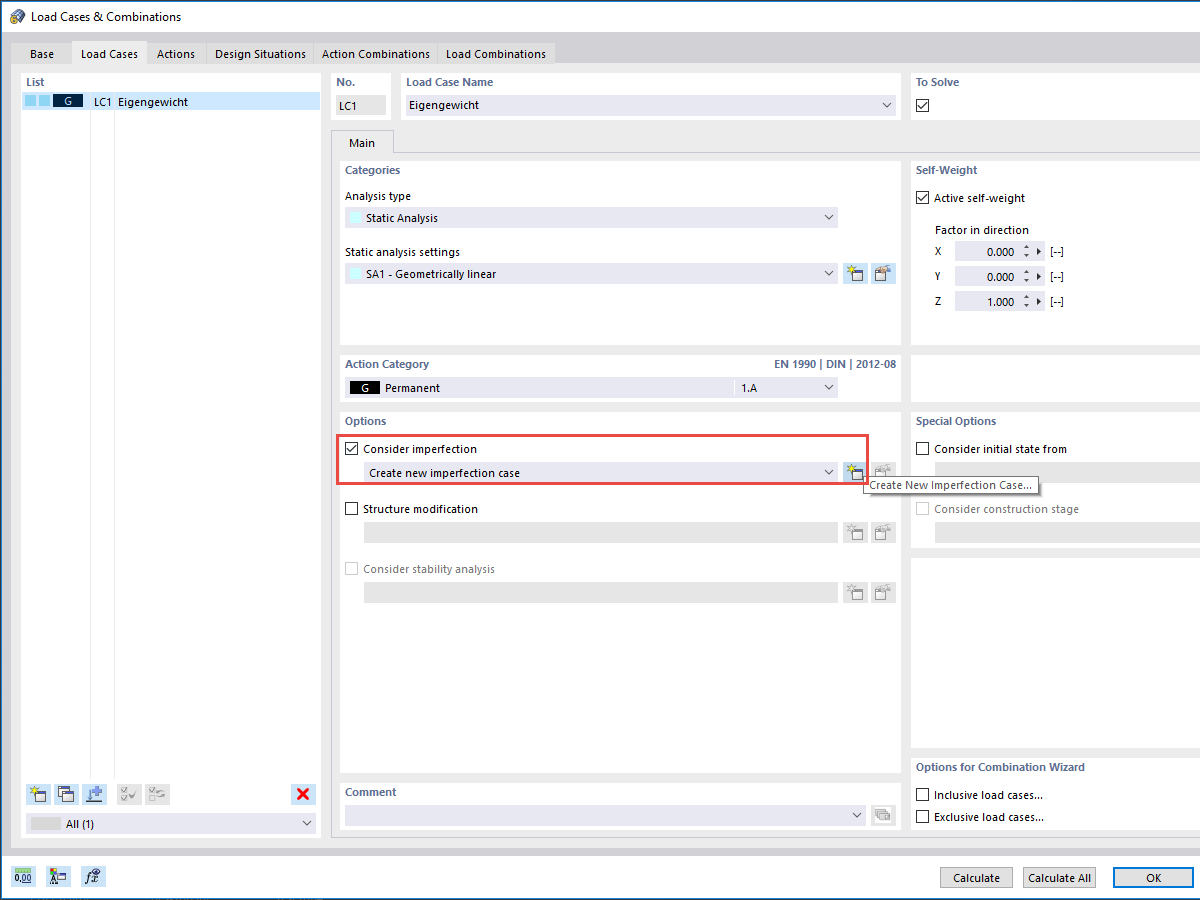Toggle Active self-weight checkbox
The width and height of the screenshot is (1200, 900).
click(923, 198)
